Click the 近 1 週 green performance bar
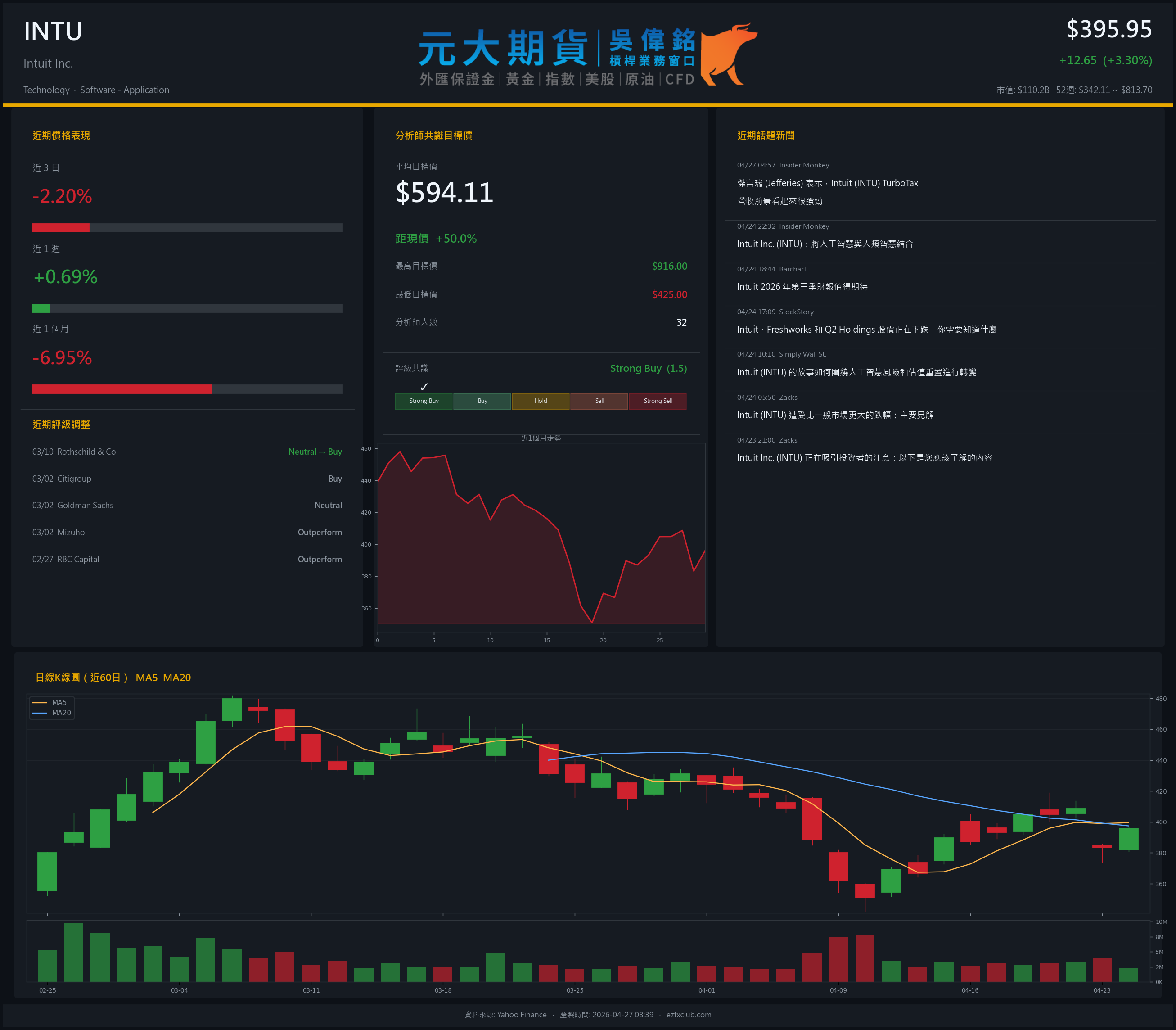Viewport: 1176px width, 1030px height. click(x=41, y=308)
